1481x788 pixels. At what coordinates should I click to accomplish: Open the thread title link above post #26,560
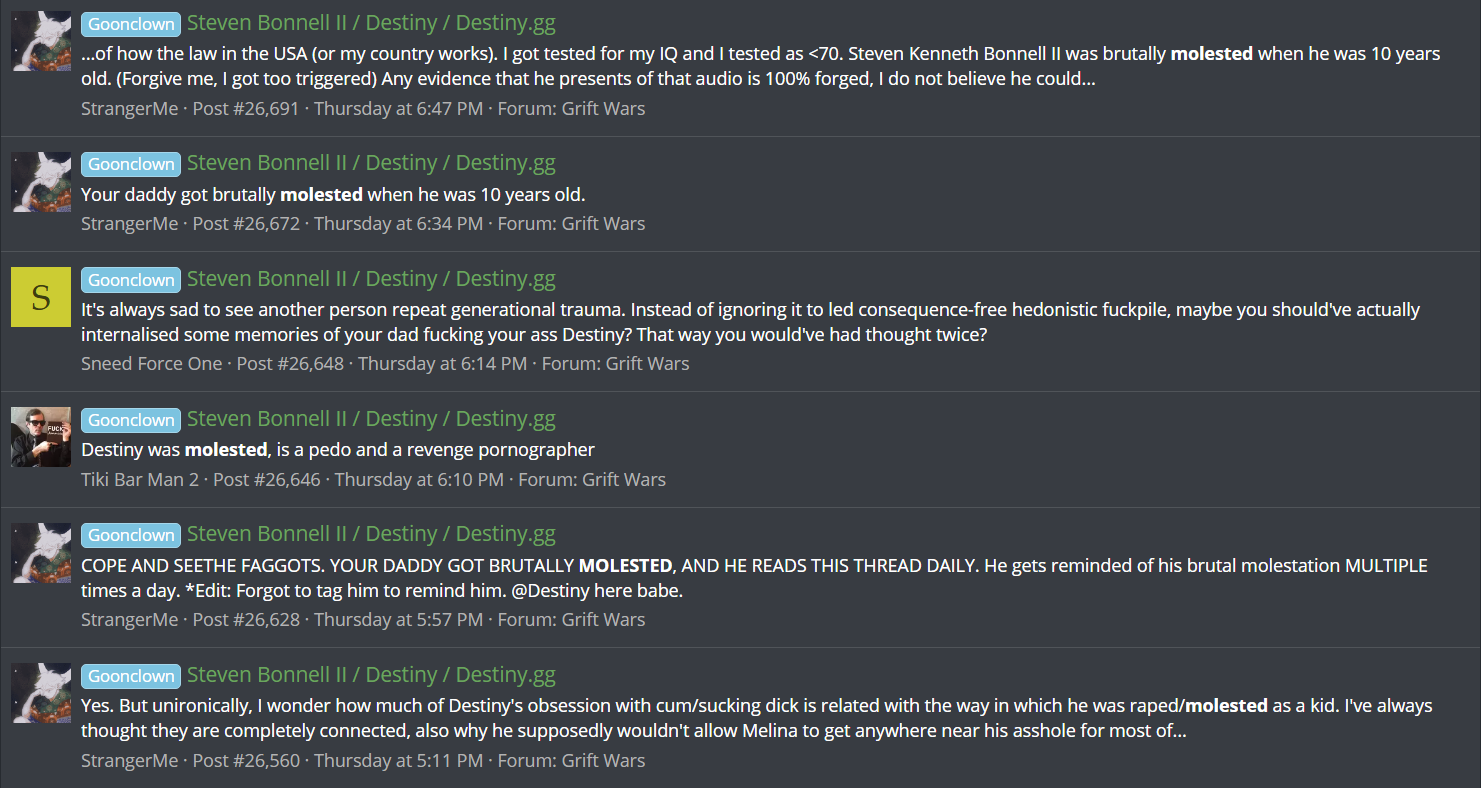371,675
